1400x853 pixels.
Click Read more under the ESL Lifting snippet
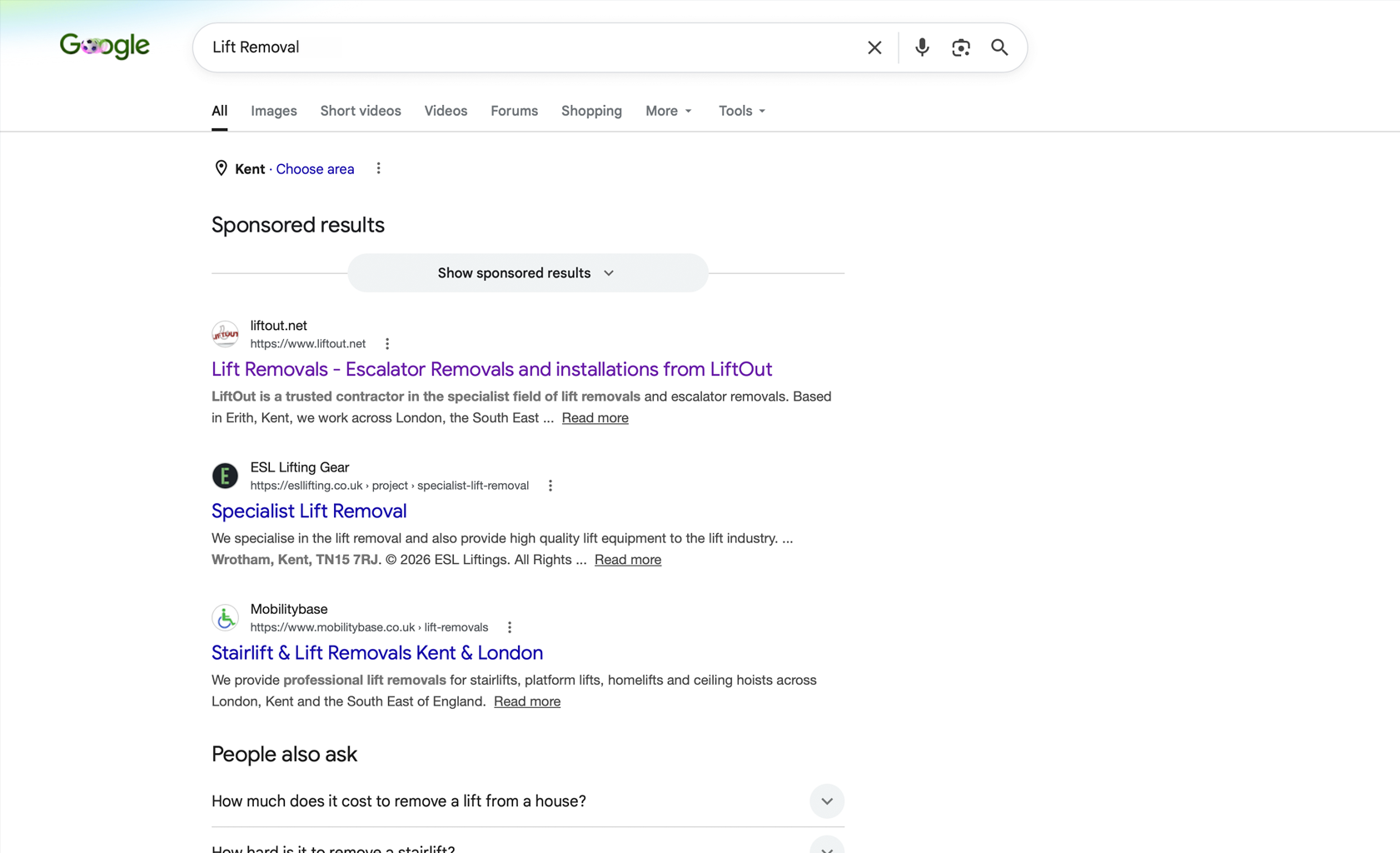(628, 560)
